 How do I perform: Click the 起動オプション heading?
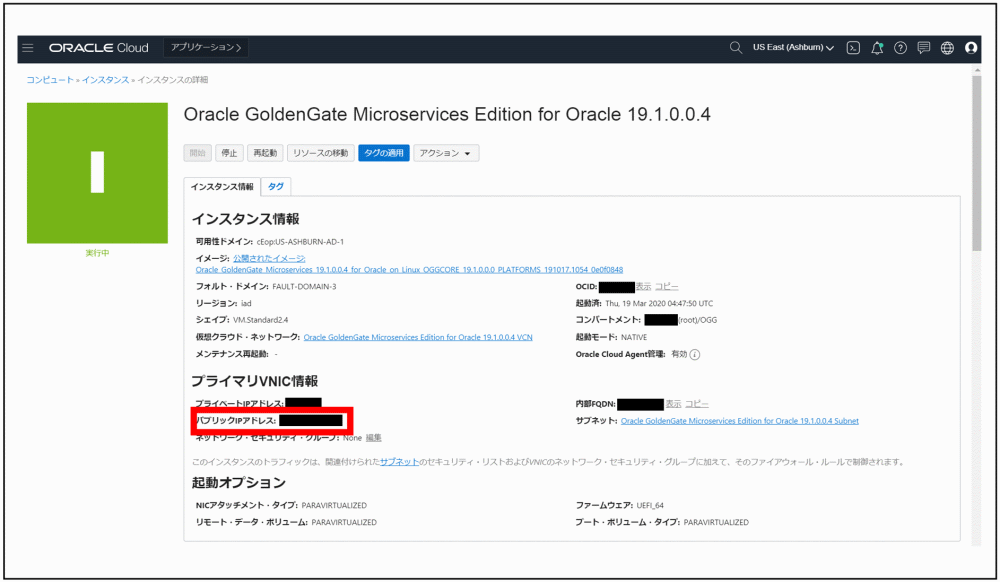click(239, 483)
